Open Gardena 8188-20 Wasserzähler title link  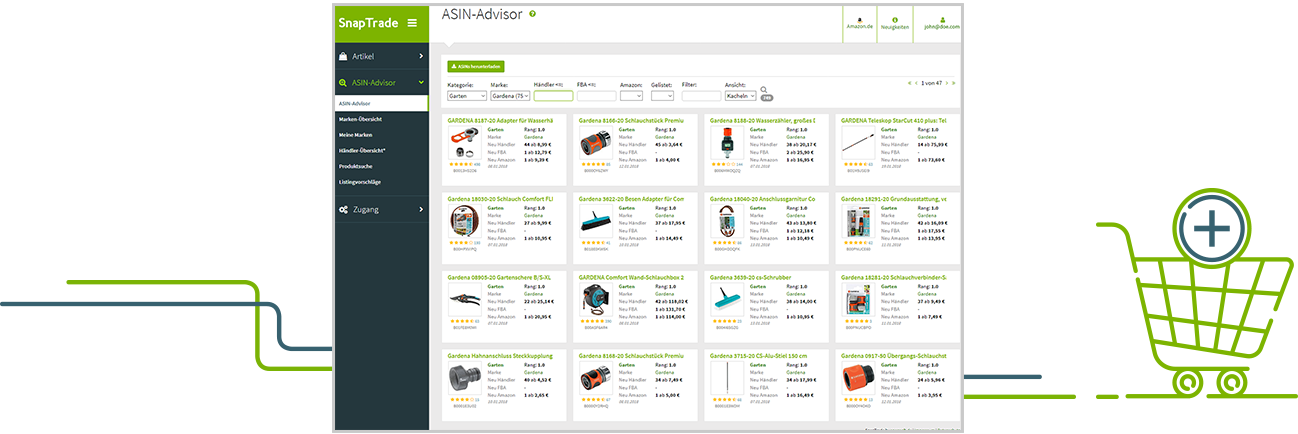tap(762, 120)
